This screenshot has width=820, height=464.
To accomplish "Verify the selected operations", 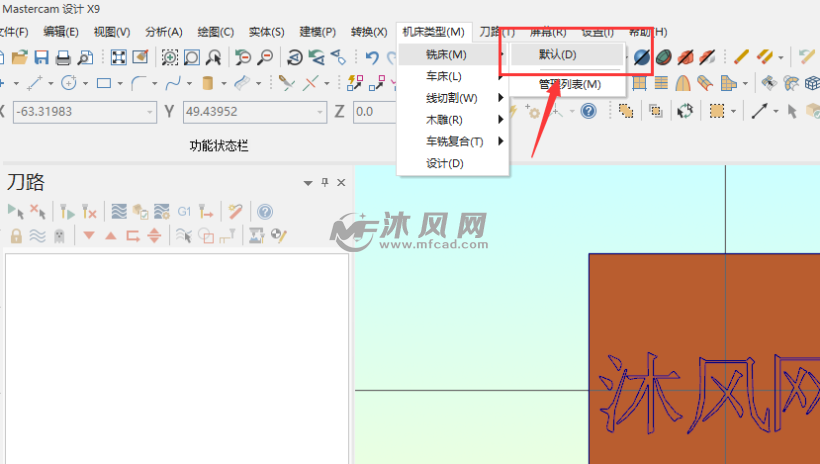I will (140, 212).
